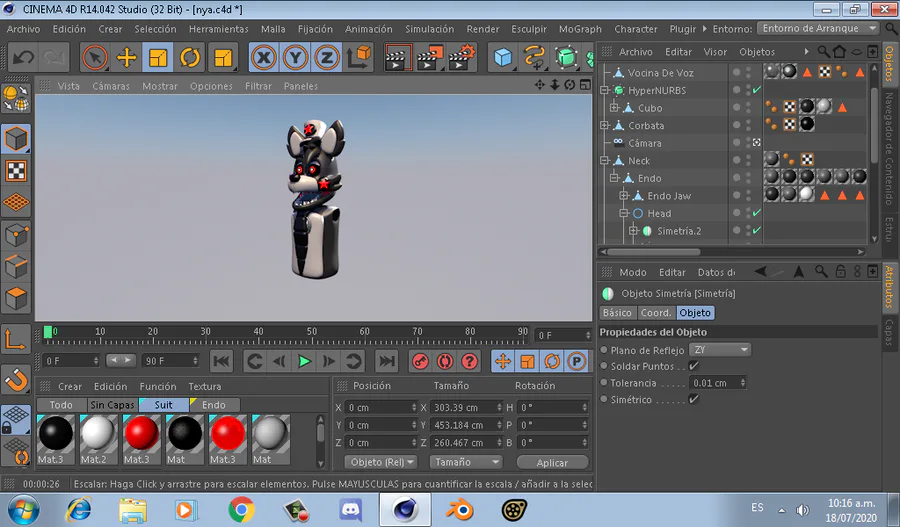
Task: Toggle Y axis lock
Action: pyautogui.click(x=295, y=57)
